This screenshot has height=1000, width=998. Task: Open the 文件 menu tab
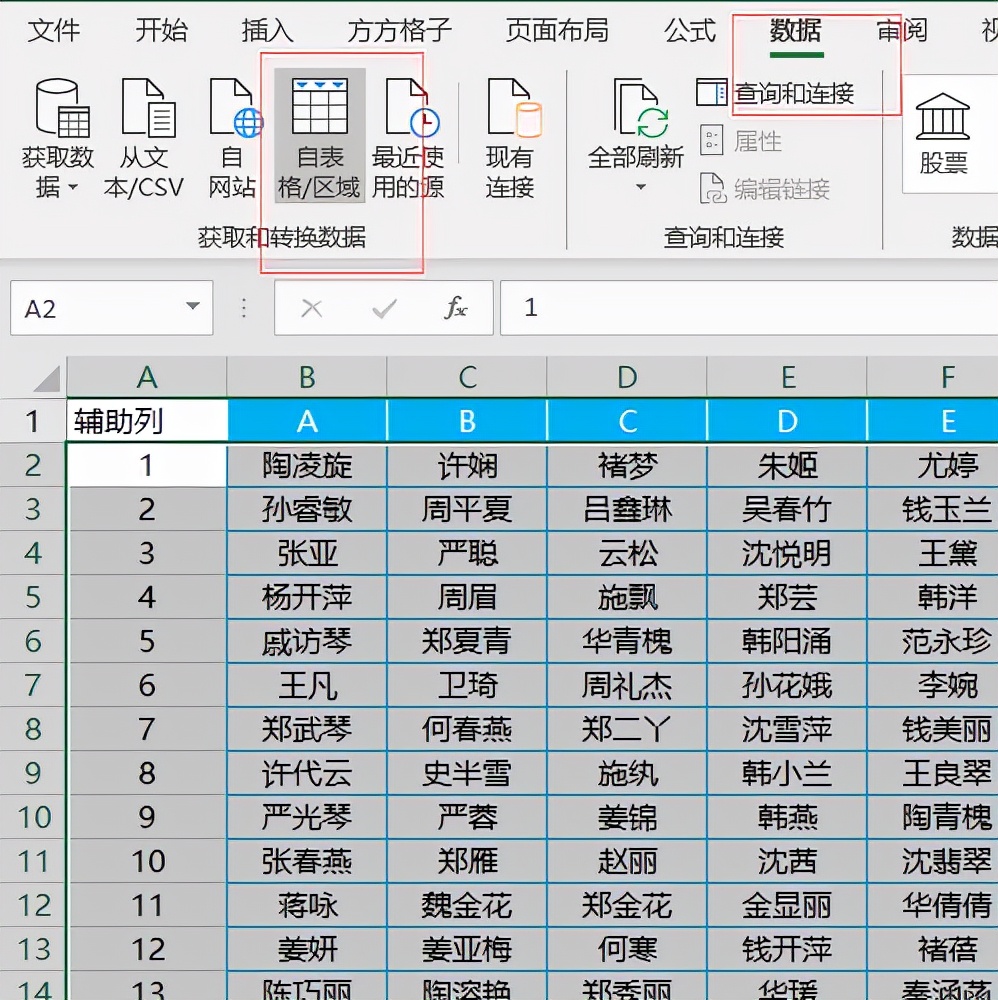(54, 31)
